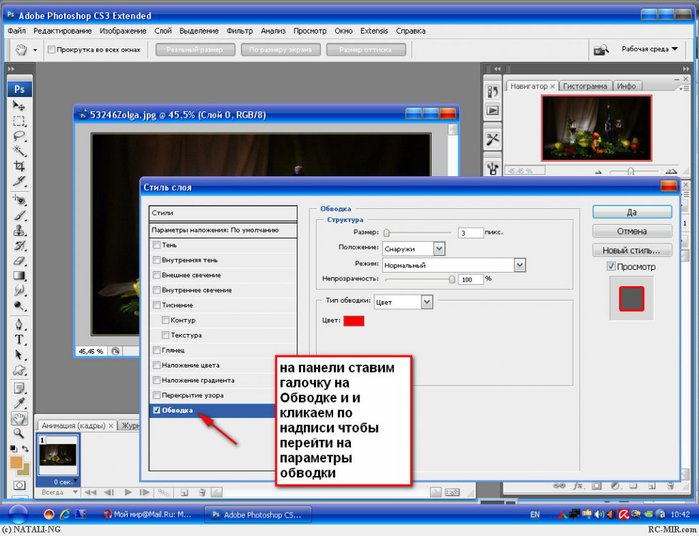Click the Непрозрачность opacity slider handle
Image resolution: width=699 pixels, height=536 pixels.
(452, 279)
